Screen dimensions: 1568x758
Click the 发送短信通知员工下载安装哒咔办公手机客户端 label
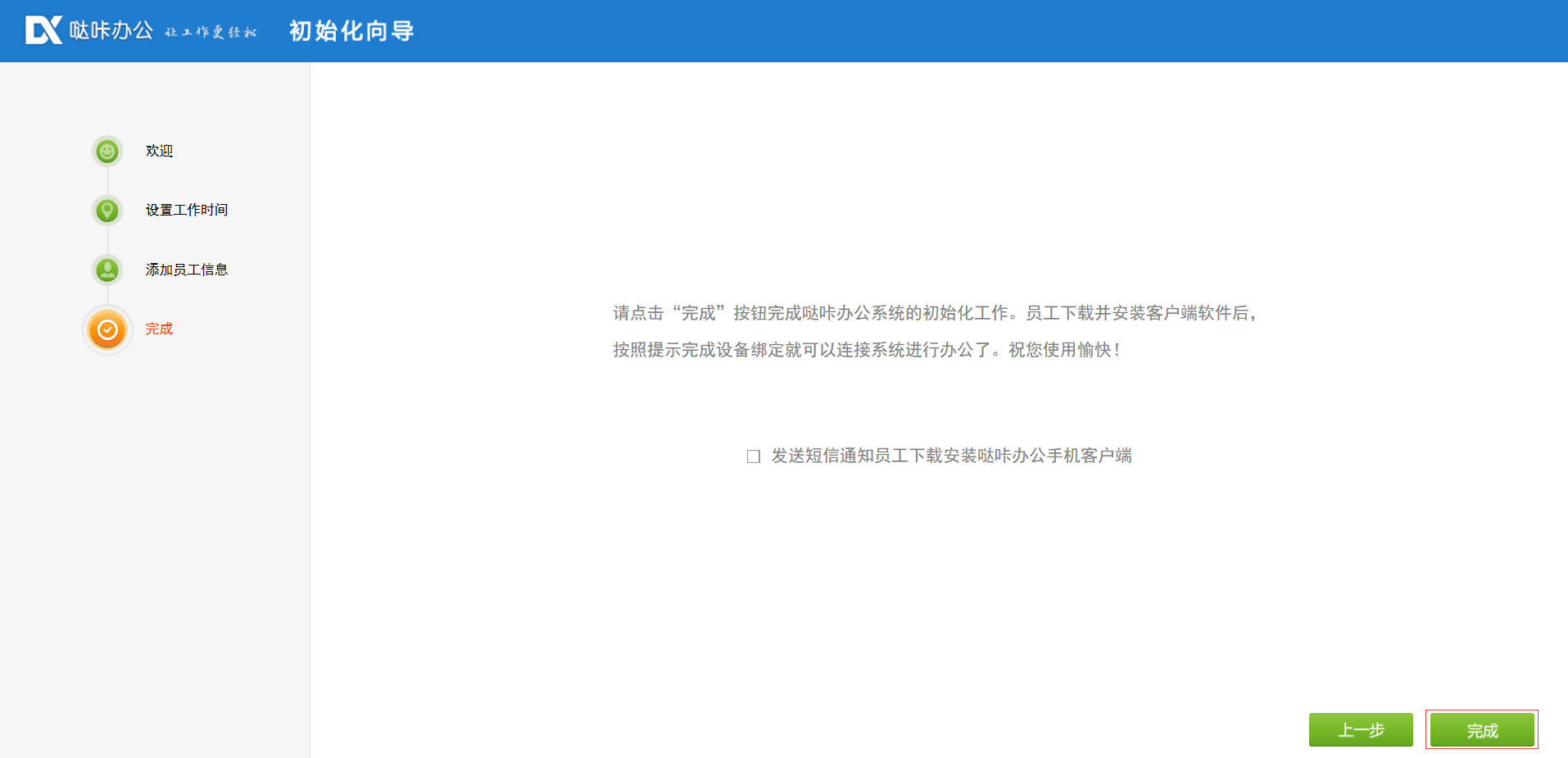click(x=951, y=456)
